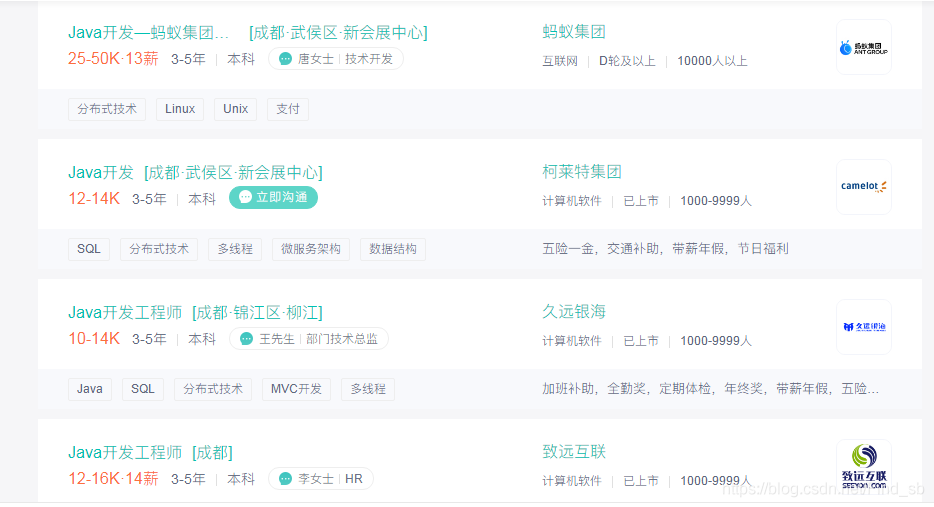Click chat bubble icon beside 唐女士

tap(285, 59)
